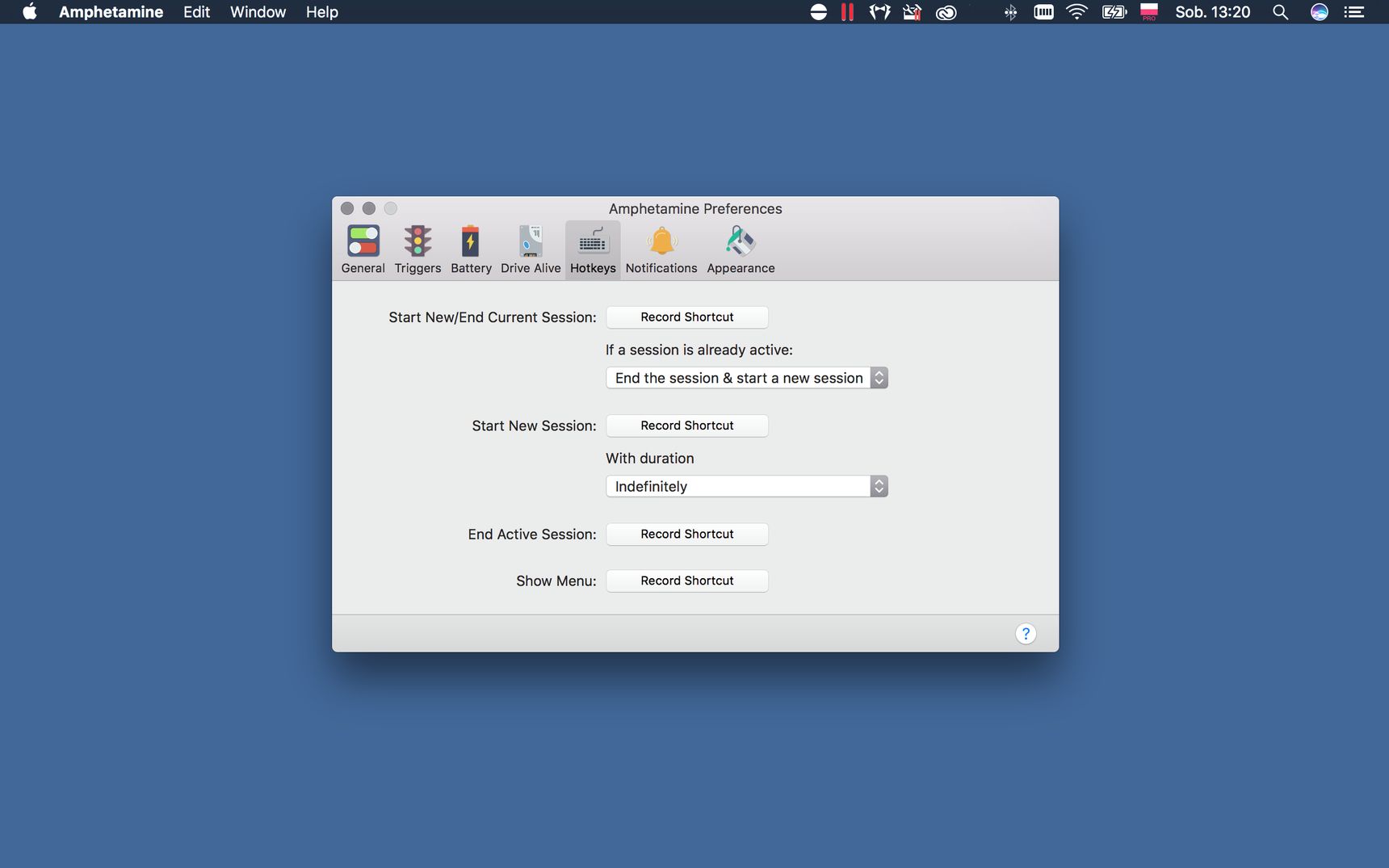
Task: Switch to the Appearance pane
Action: [x=741, y=250]
